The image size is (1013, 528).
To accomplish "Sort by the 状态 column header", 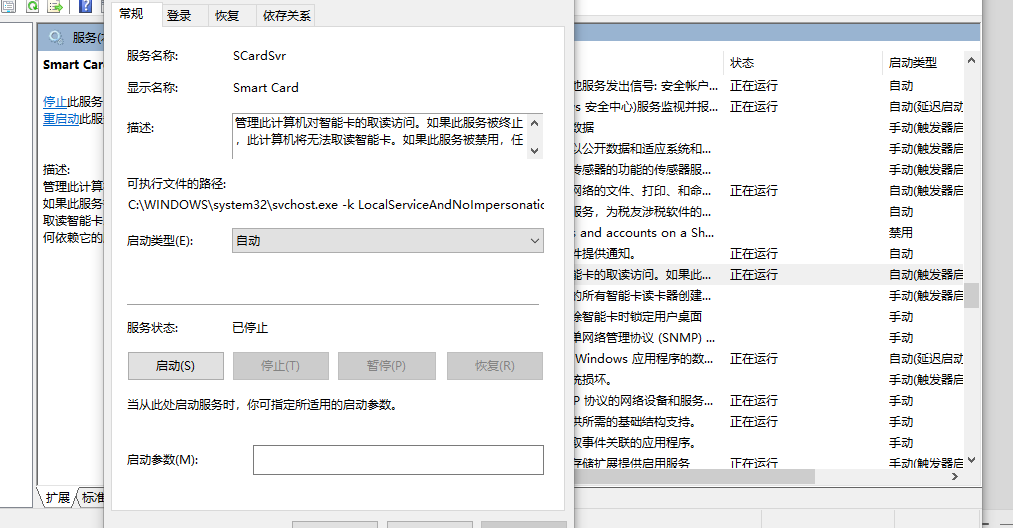I will click(801, 63).
